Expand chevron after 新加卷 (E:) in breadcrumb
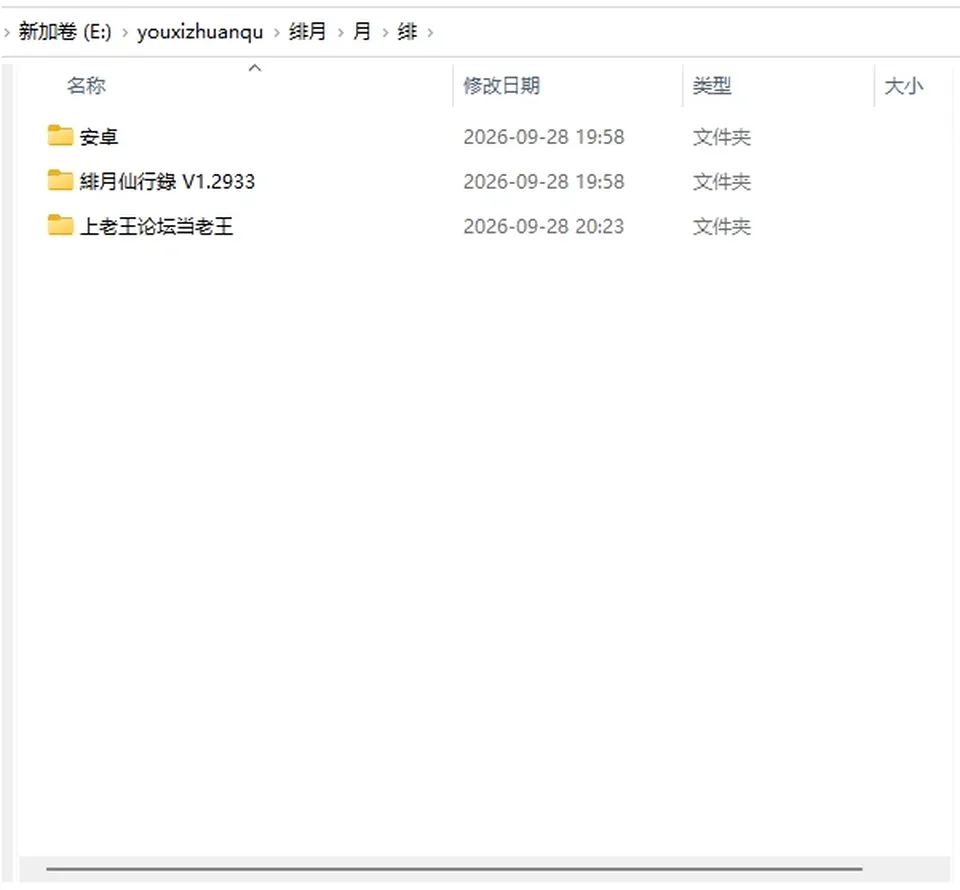This screenshot has height=890, width=960. [124, 32]
